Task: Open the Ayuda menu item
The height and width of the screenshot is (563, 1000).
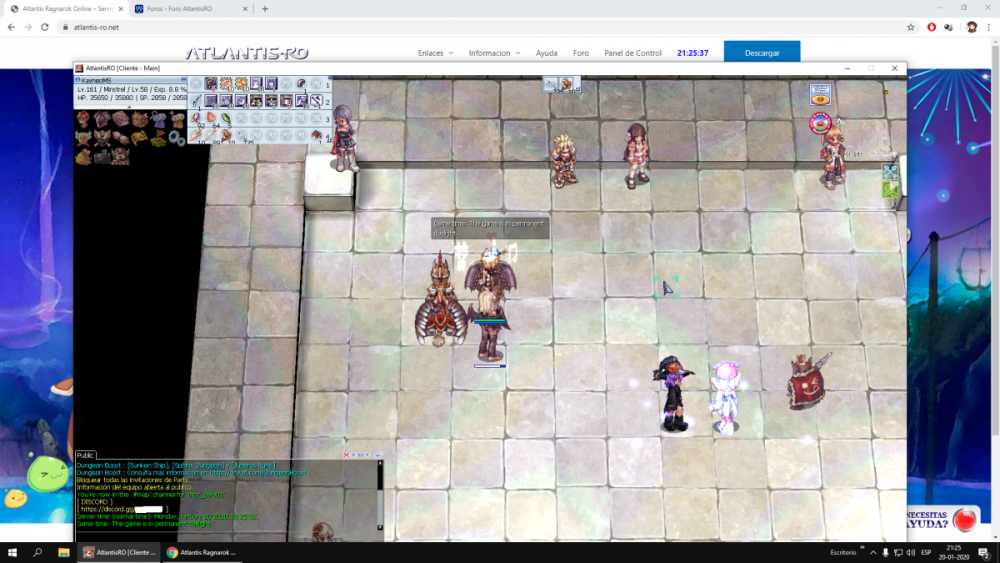Action: point(546,53)
